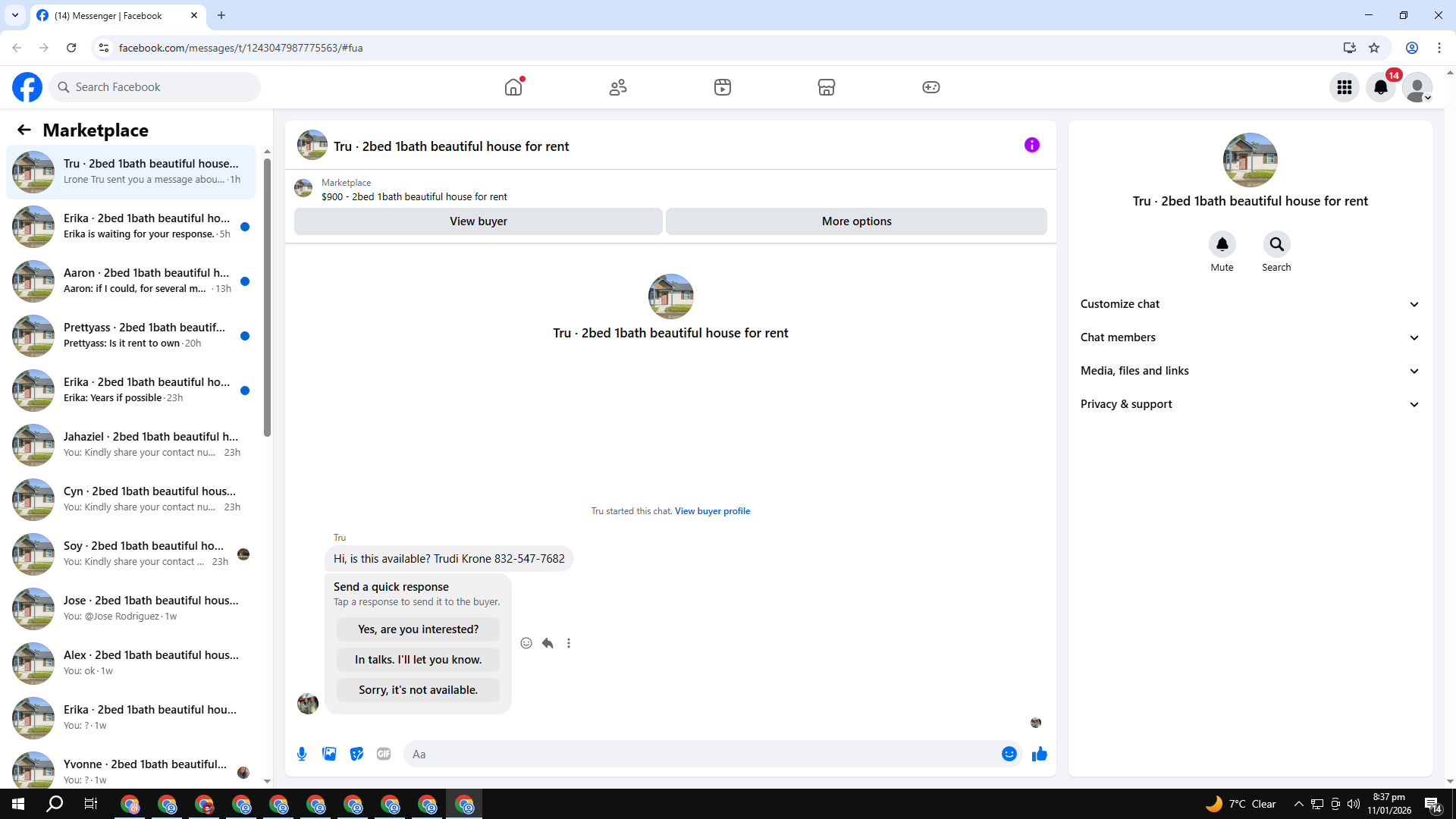
Task: Open the View buyer profile link
Action: click(x=712, y=511)
